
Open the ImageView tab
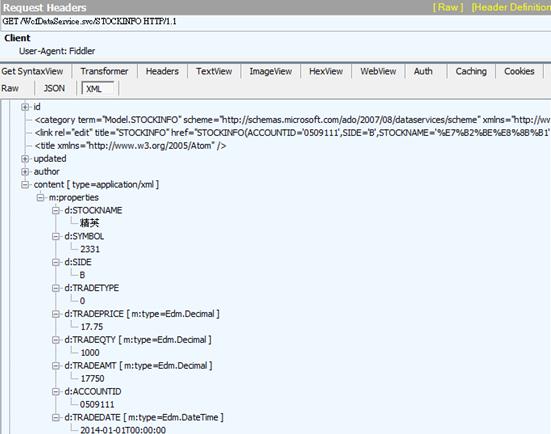pyautogui.click(x=271, y=71)
